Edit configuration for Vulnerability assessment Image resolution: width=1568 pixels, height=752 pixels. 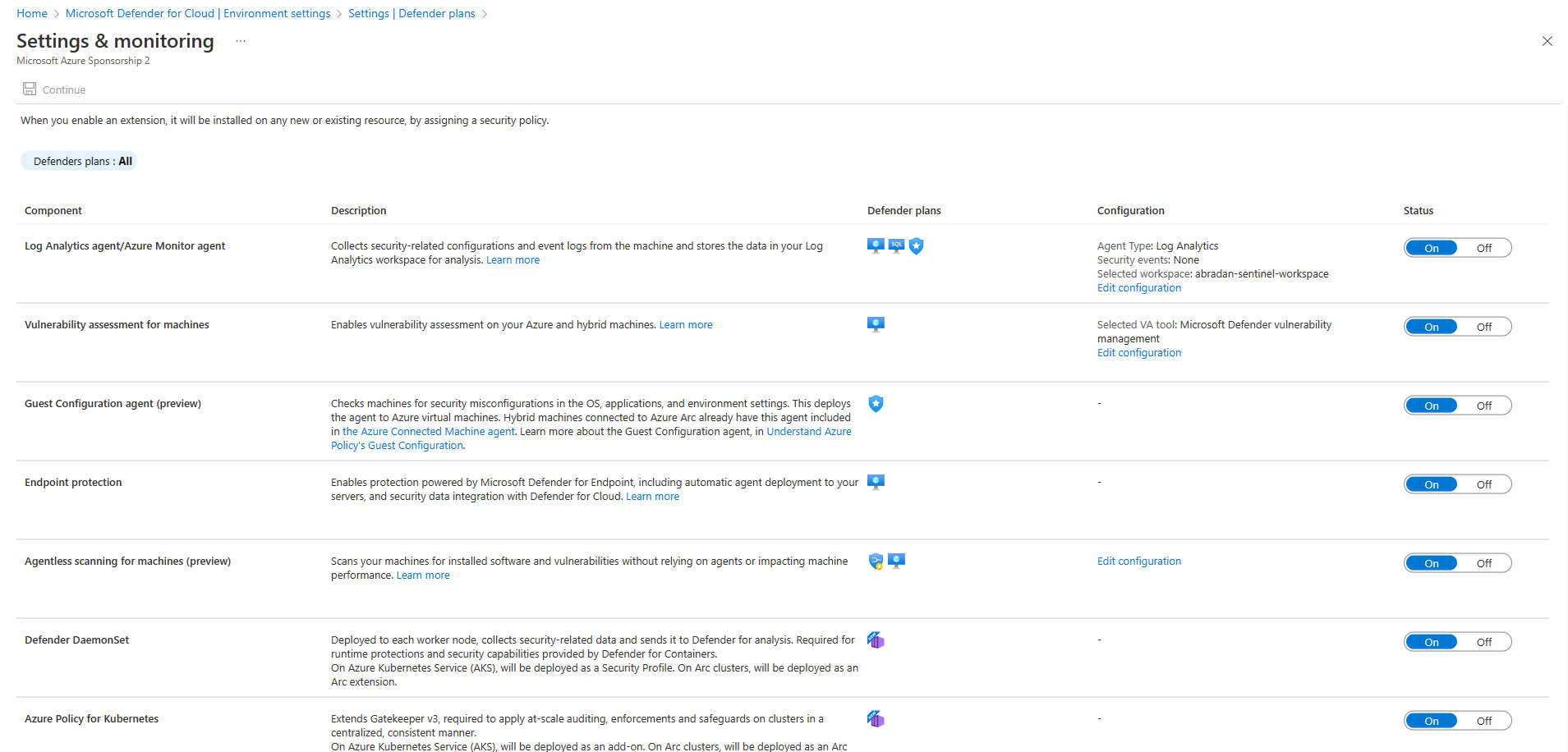1139,352
